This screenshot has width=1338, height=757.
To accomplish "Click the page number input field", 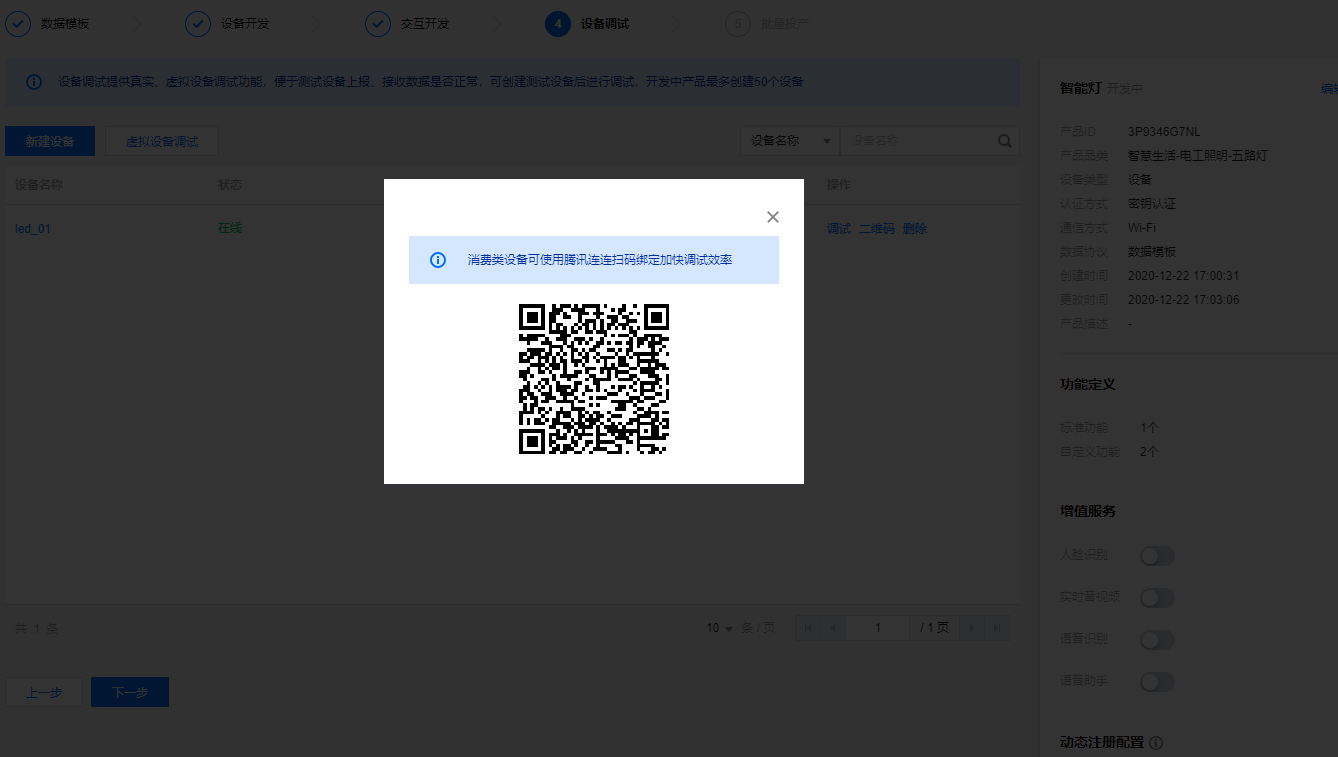I will tap(878, 628).
